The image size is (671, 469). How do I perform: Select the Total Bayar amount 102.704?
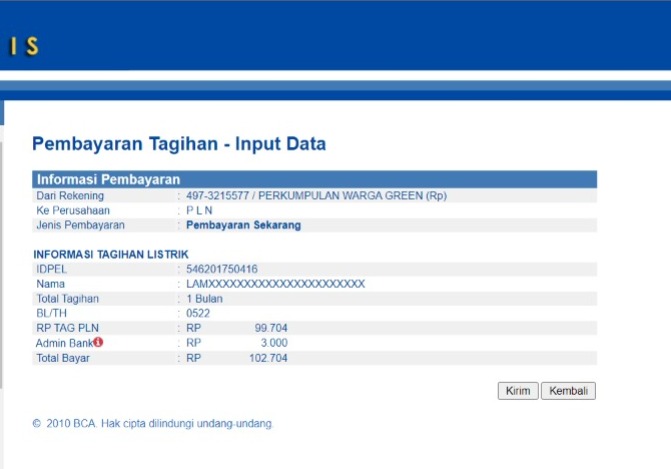click(267, 358)
